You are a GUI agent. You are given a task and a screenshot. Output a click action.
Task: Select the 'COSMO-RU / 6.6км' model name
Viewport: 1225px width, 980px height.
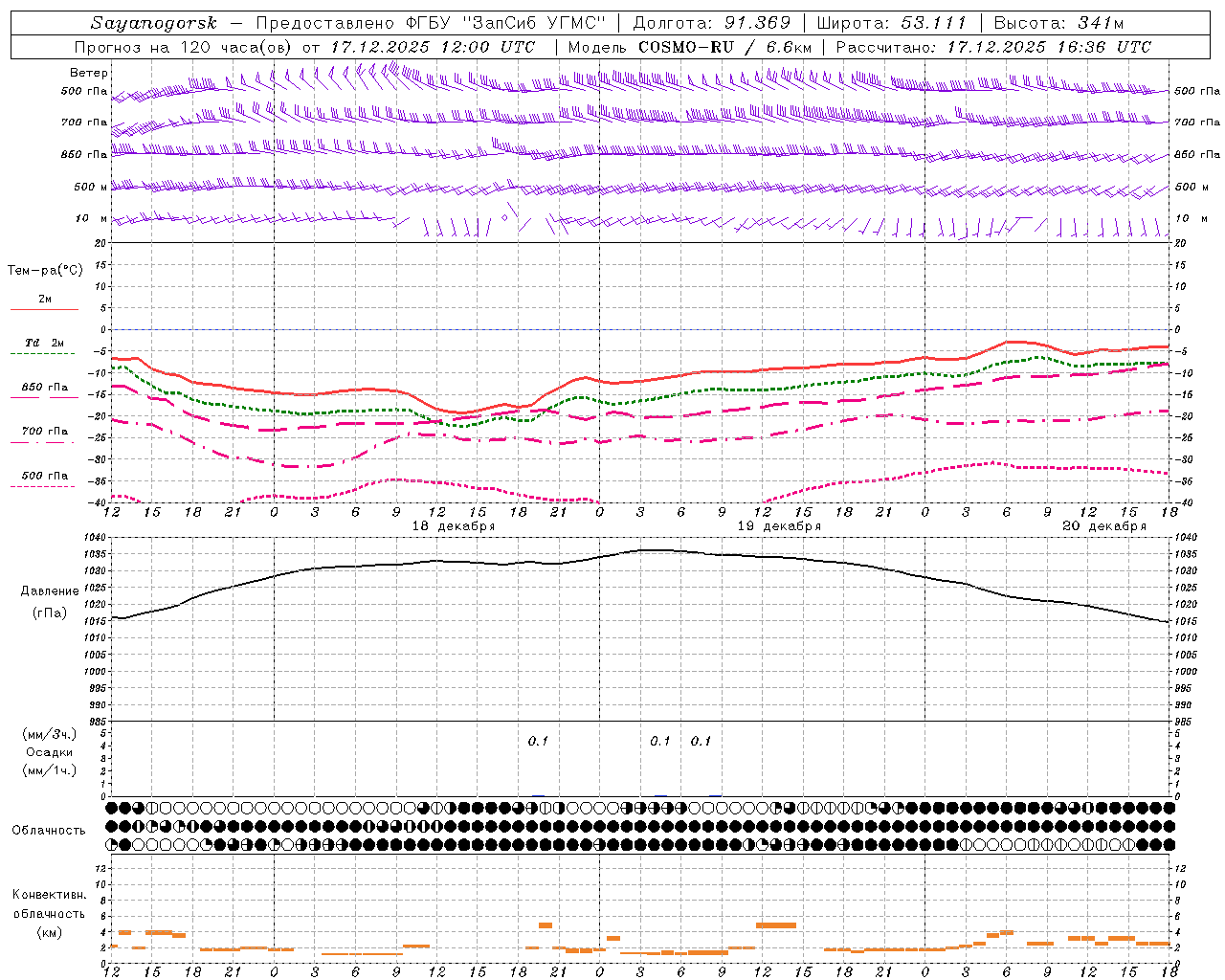[724, 47]
